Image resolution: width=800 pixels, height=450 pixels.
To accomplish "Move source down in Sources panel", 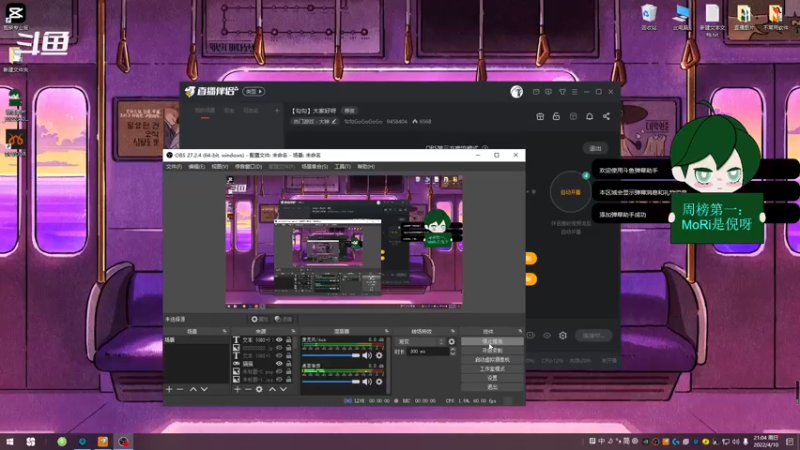I will [283, 389].
